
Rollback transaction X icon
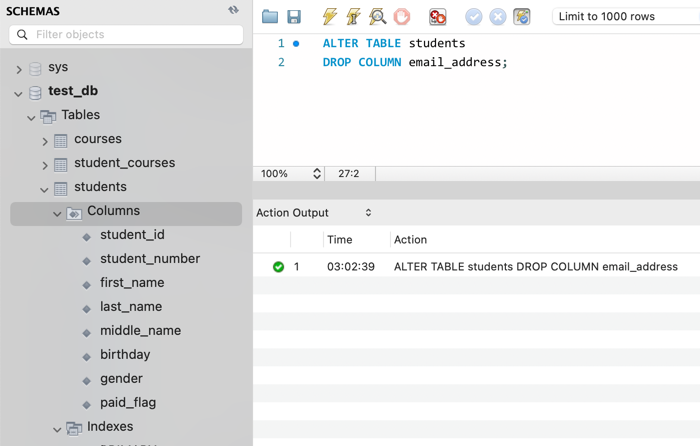point(498,16)
